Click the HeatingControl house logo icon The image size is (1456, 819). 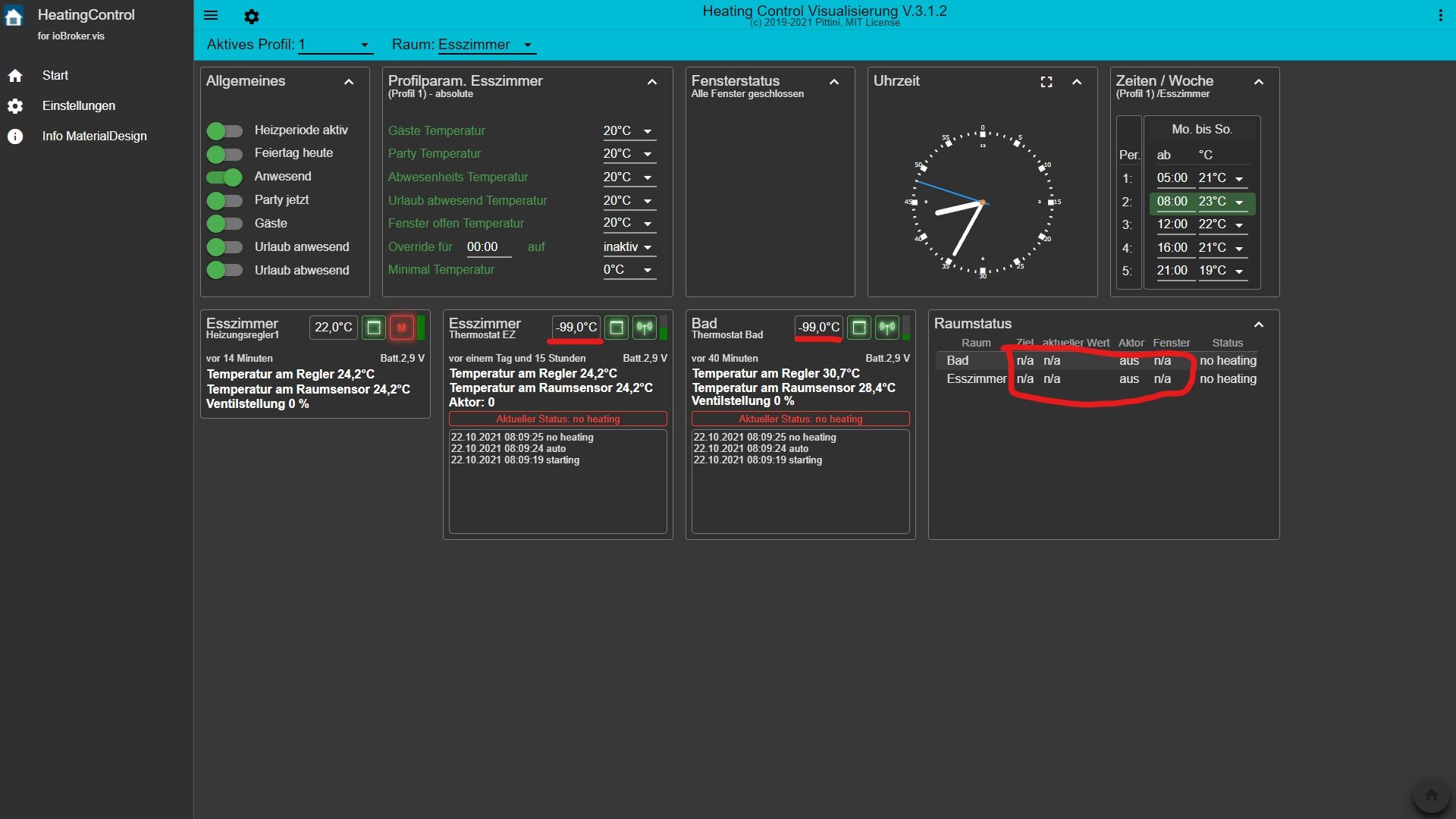coord(14,17)
